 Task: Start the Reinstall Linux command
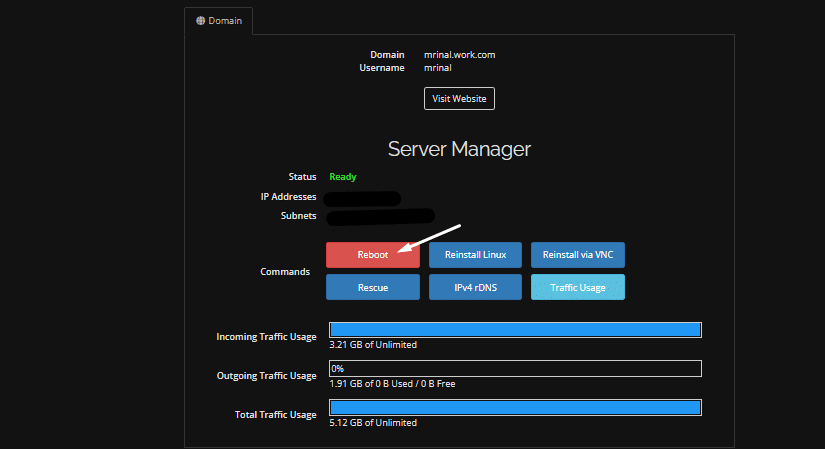pyautogui.click(x=476, y=255)
